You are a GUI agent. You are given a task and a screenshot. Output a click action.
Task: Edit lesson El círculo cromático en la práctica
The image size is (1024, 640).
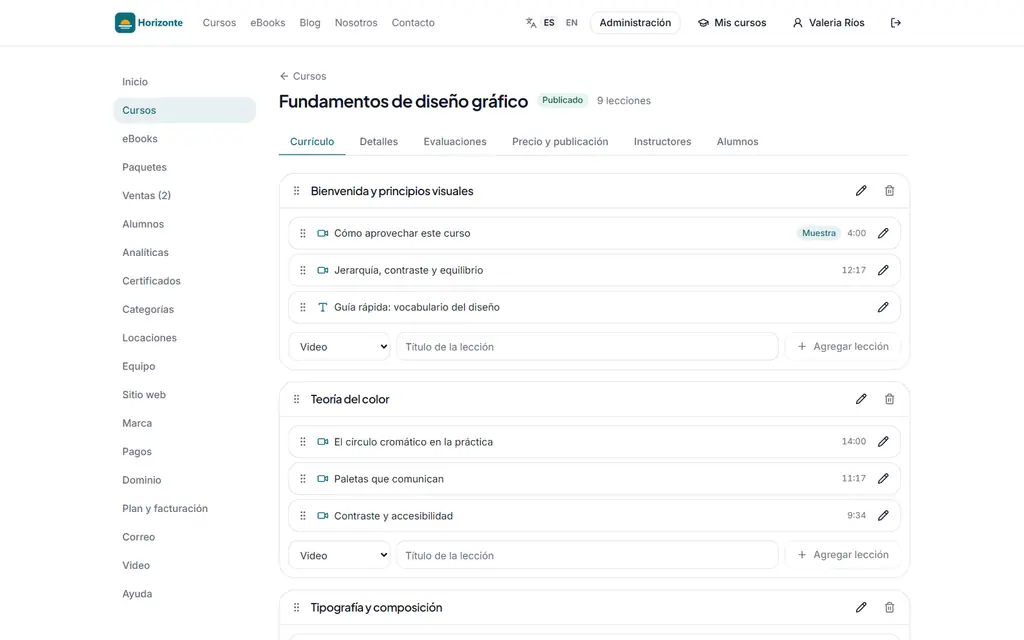(x=883, y=441)
